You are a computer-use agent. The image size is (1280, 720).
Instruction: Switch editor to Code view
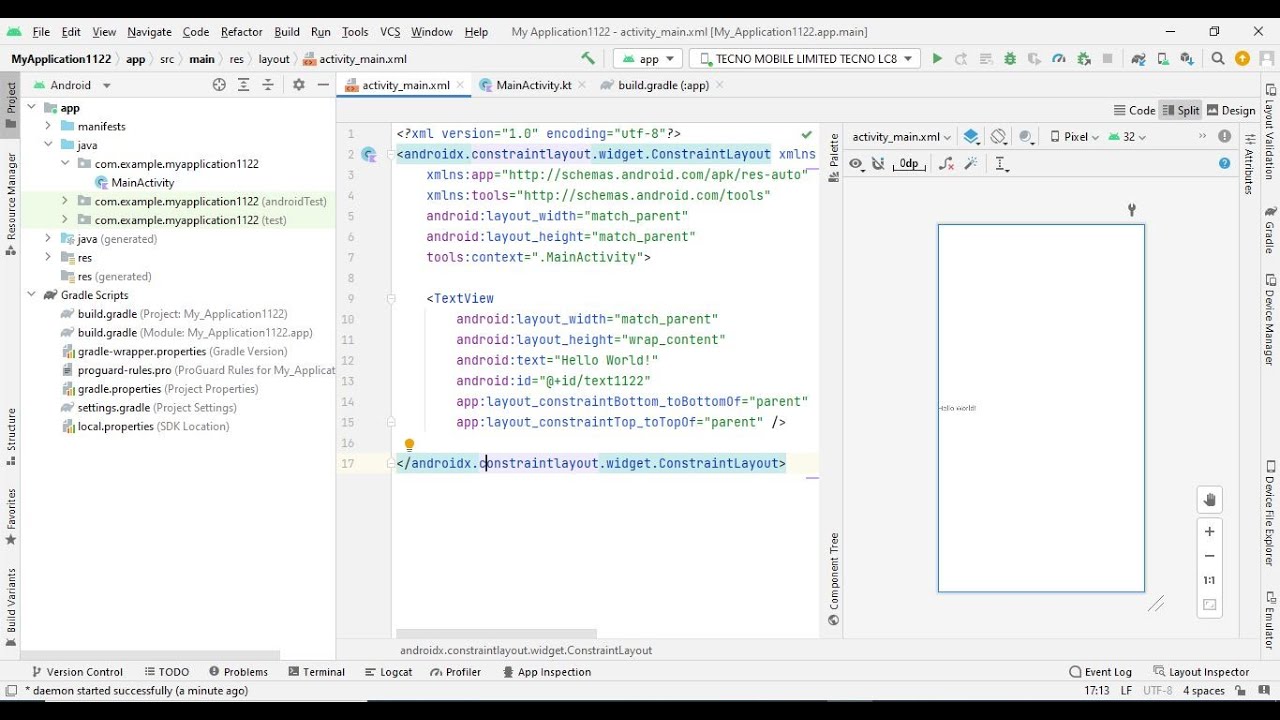tap(1134, 111)
